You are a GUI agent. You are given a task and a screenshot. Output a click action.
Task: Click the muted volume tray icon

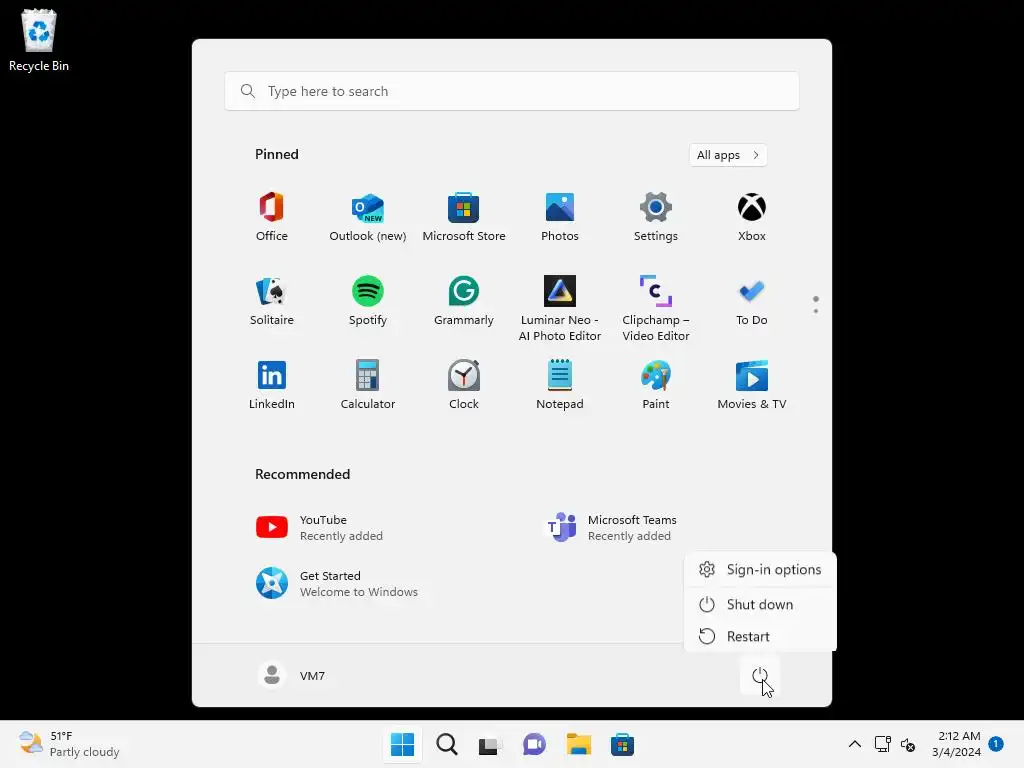908,744
